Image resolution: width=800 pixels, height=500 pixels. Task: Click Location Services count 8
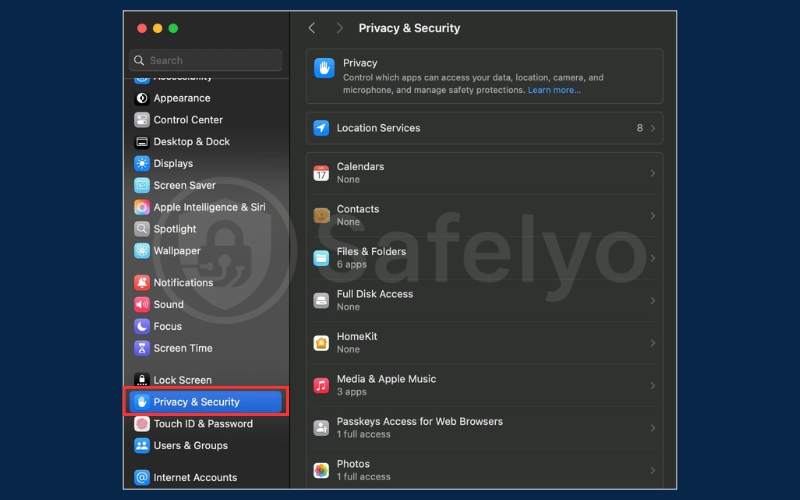coord(639,128)
